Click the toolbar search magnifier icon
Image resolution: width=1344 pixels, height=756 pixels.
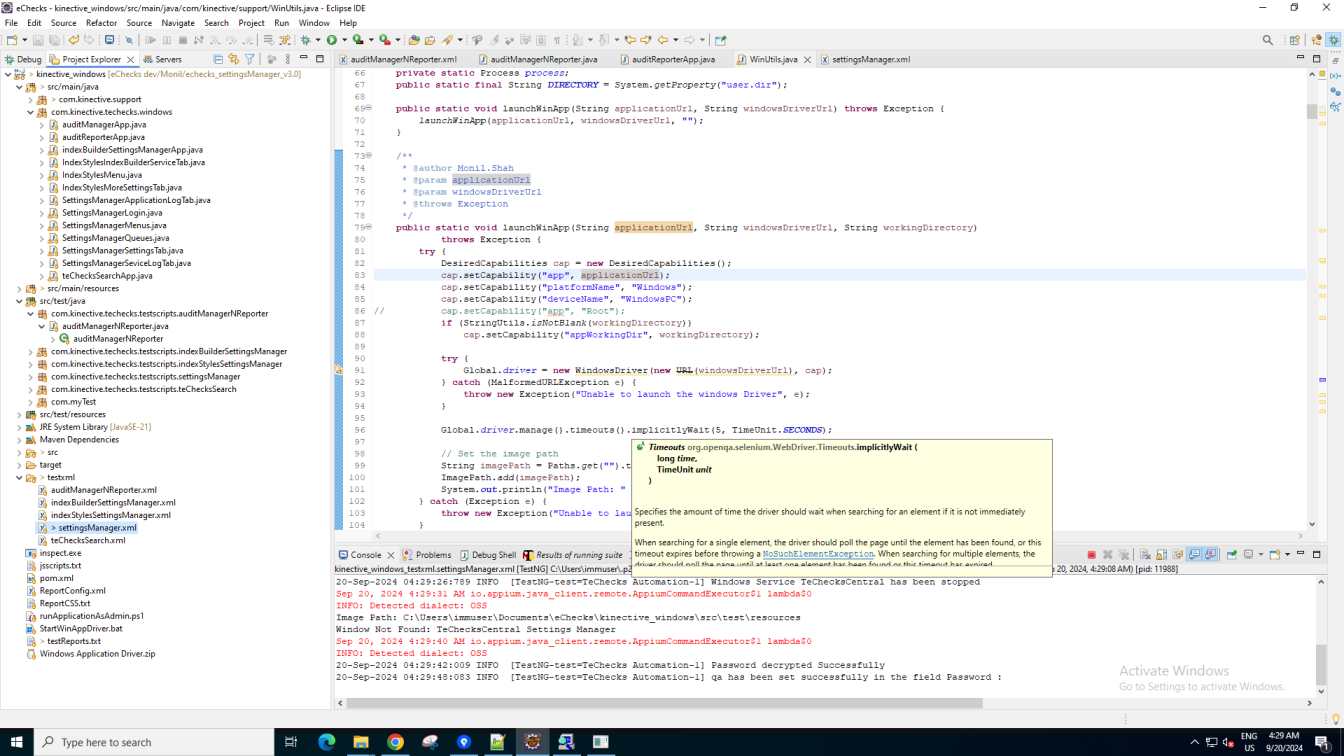click(x=1268, y=40)
